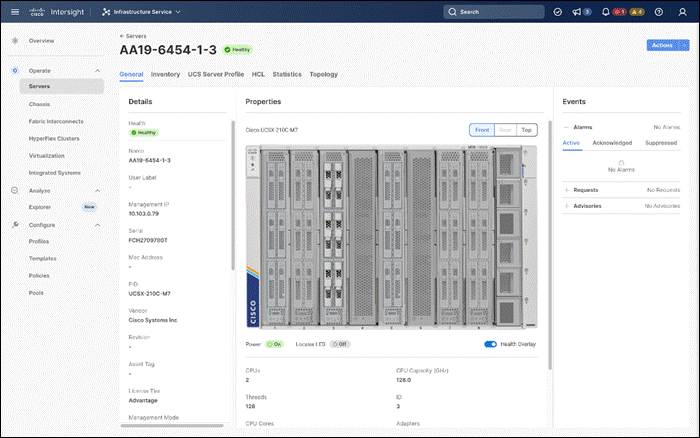Open Templates under Configure
This screenshot has height=438, width=700.
[42, 259]
